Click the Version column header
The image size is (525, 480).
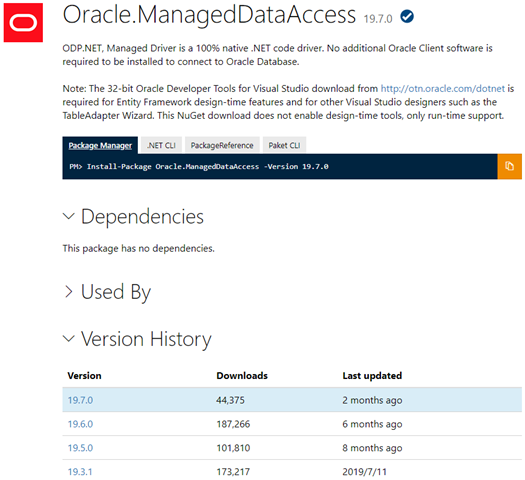tap(84, 376)
